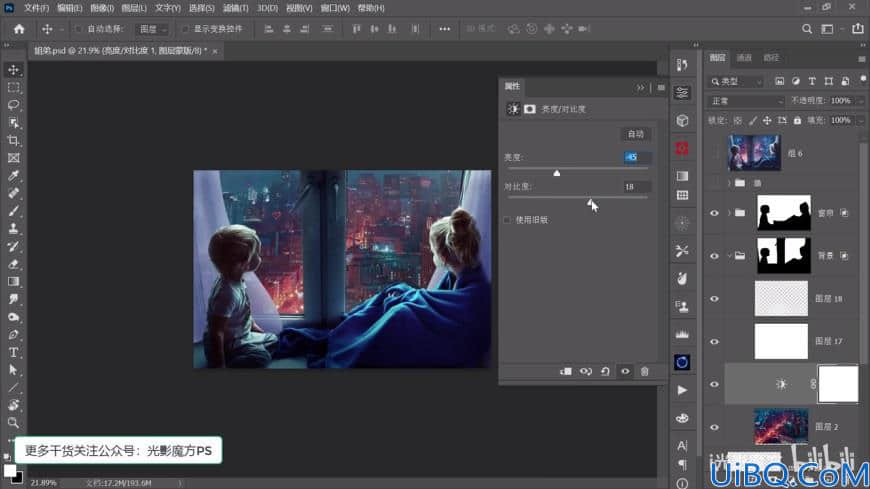Open the 文件(F) menu
The image size is (870, 489).
click(x=37, y=8)
